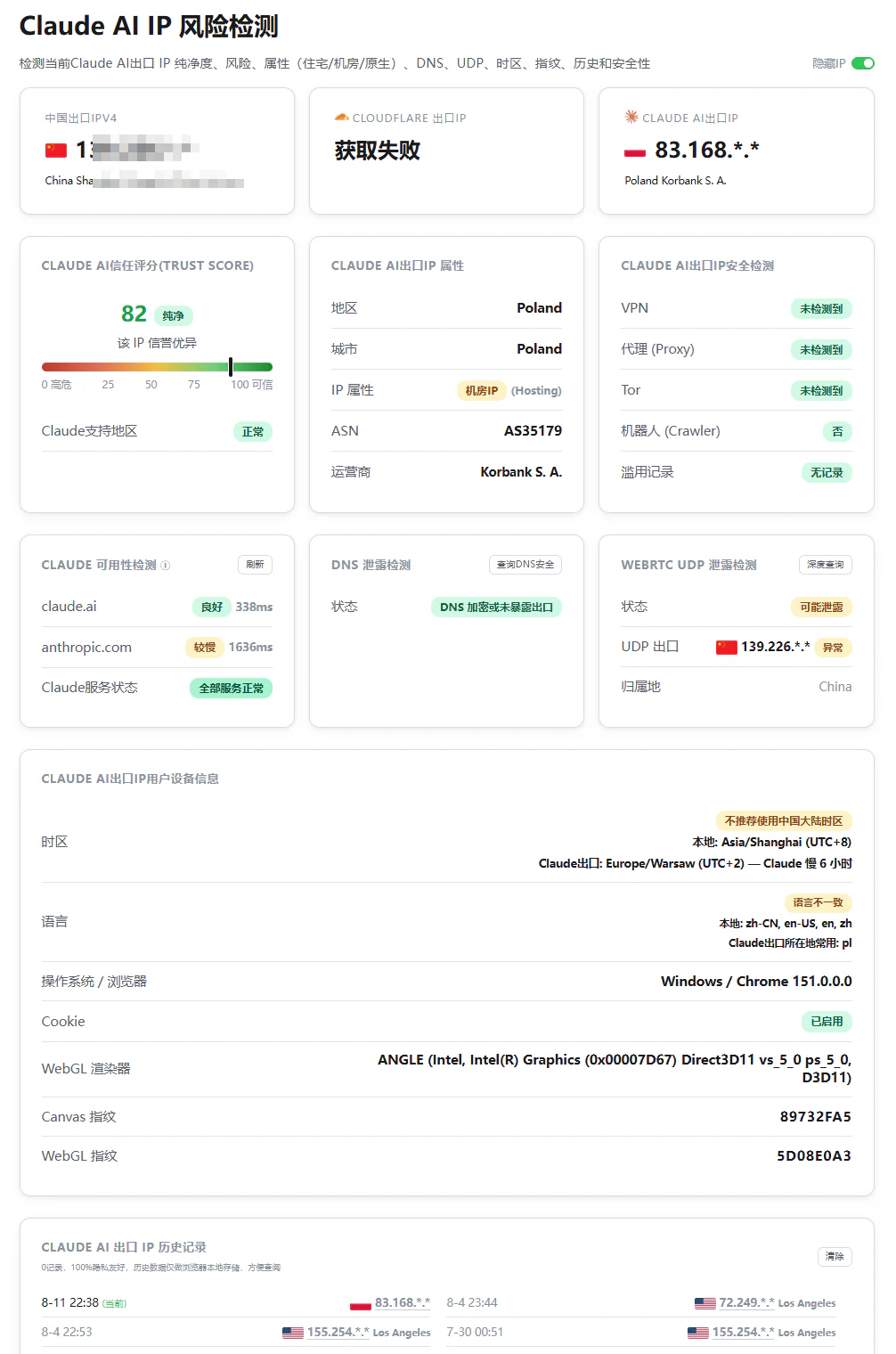Click the 查询DNS安全 button
The height and width of the screenshot is (1354, 896).
coord(525,565)
